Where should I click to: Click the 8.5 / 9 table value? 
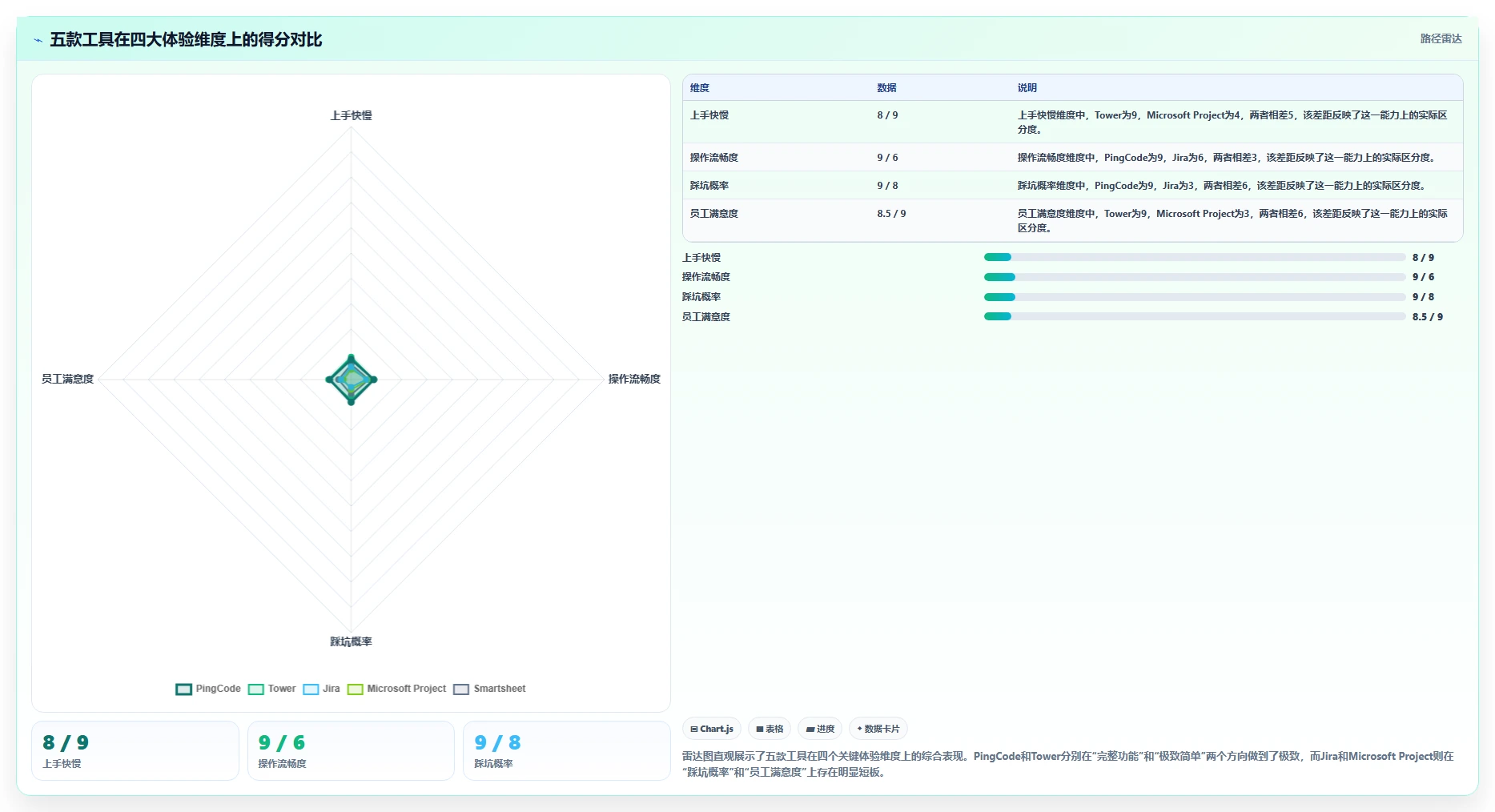click(891, 214)
